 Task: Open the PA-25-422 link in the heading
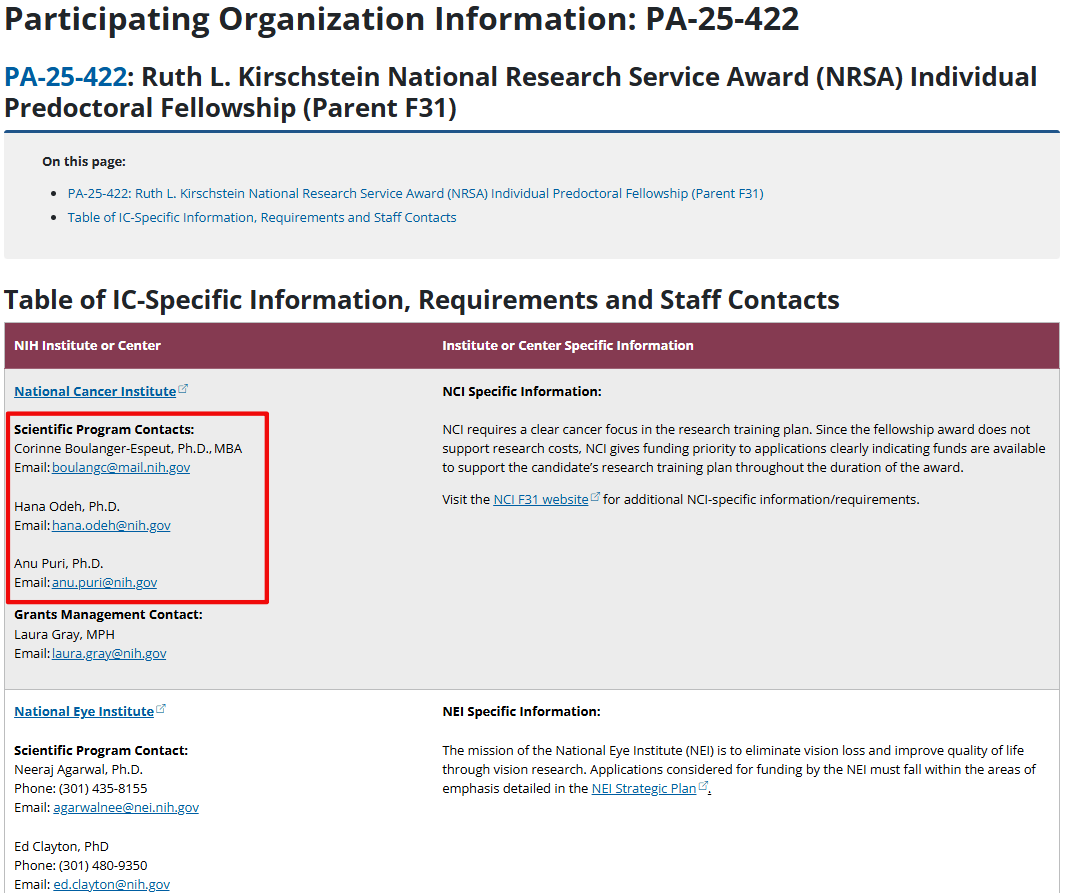click(x=65, y=77)
